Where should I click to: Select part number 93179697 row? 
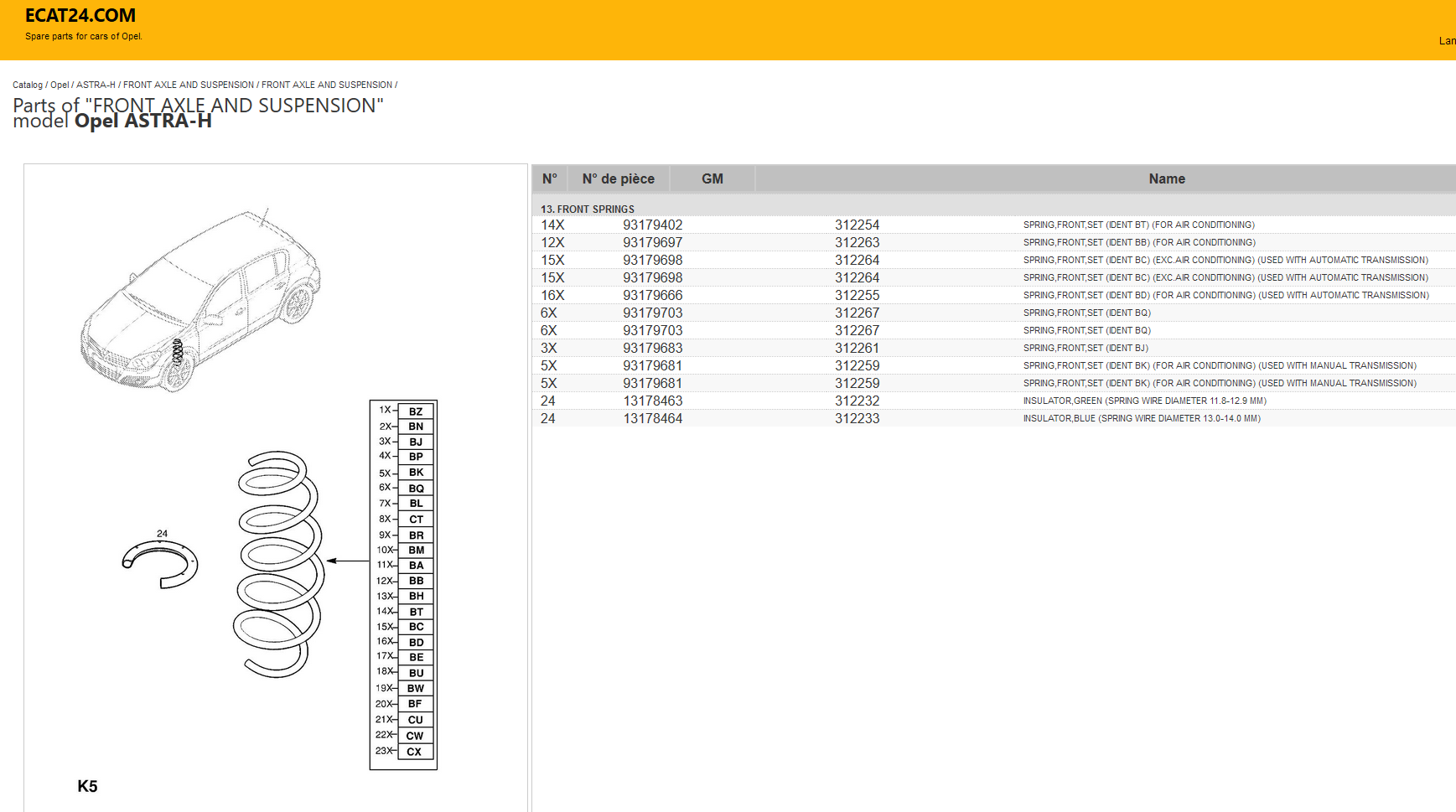click(652, 242)
